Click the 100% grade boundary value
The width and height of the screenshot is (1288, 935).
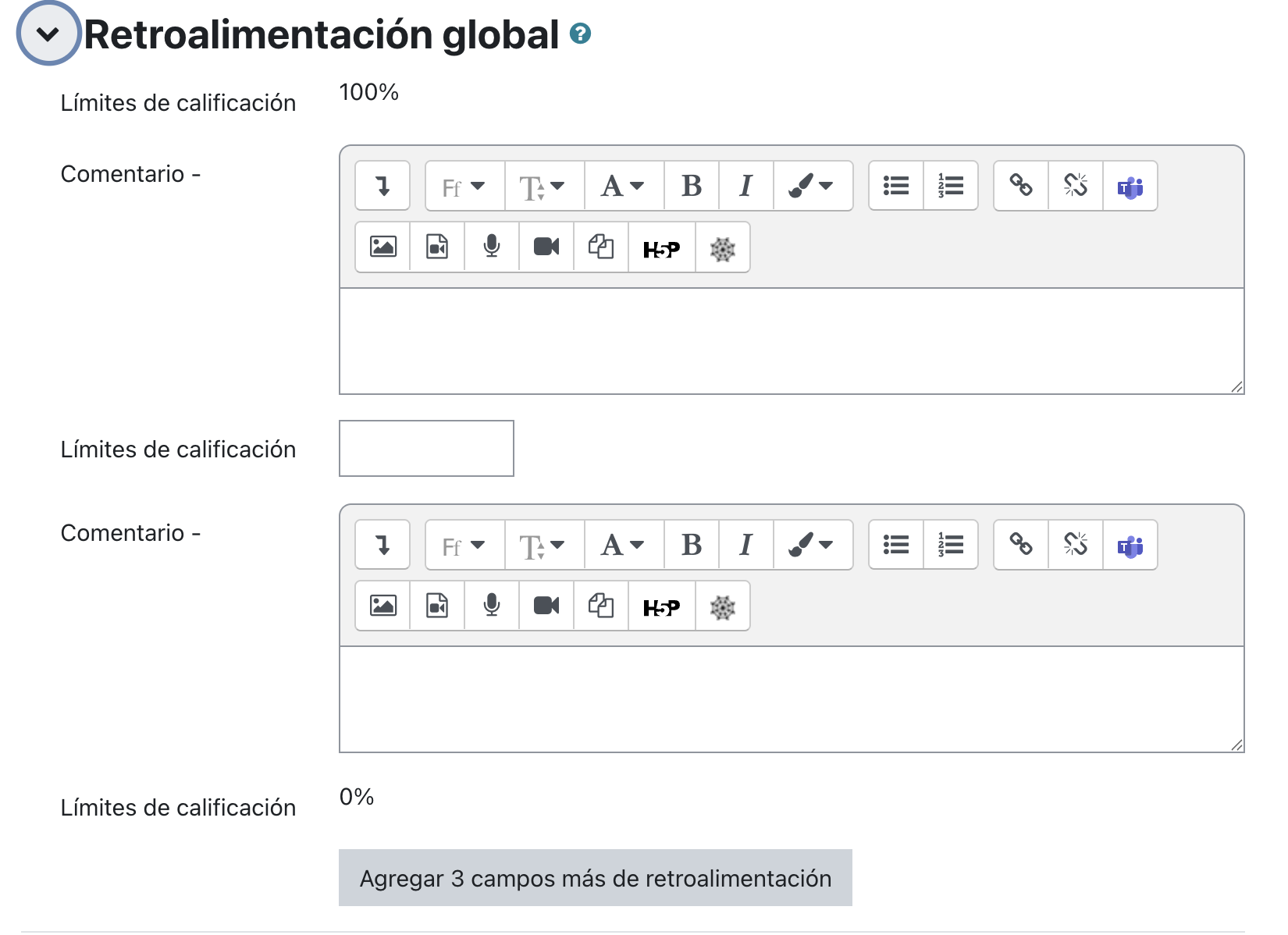coord(368,92)
